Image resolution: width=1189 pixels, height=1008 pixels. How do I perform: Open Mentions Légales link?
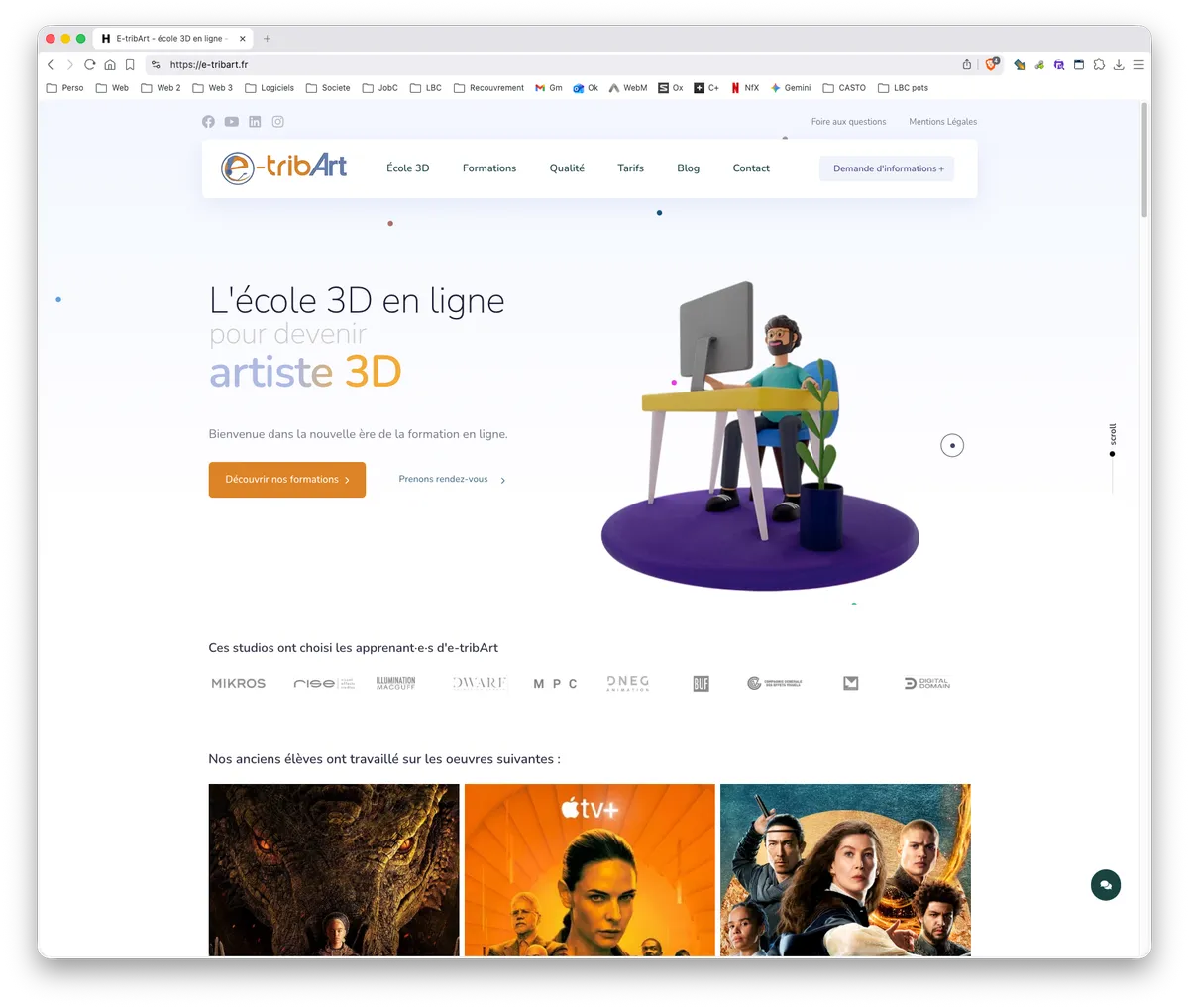pos(943,122)
